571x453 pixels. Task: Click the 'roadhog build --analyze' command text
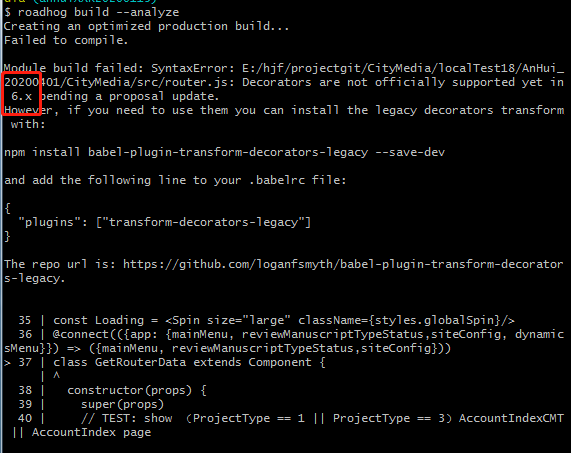[x=98, y=12]
